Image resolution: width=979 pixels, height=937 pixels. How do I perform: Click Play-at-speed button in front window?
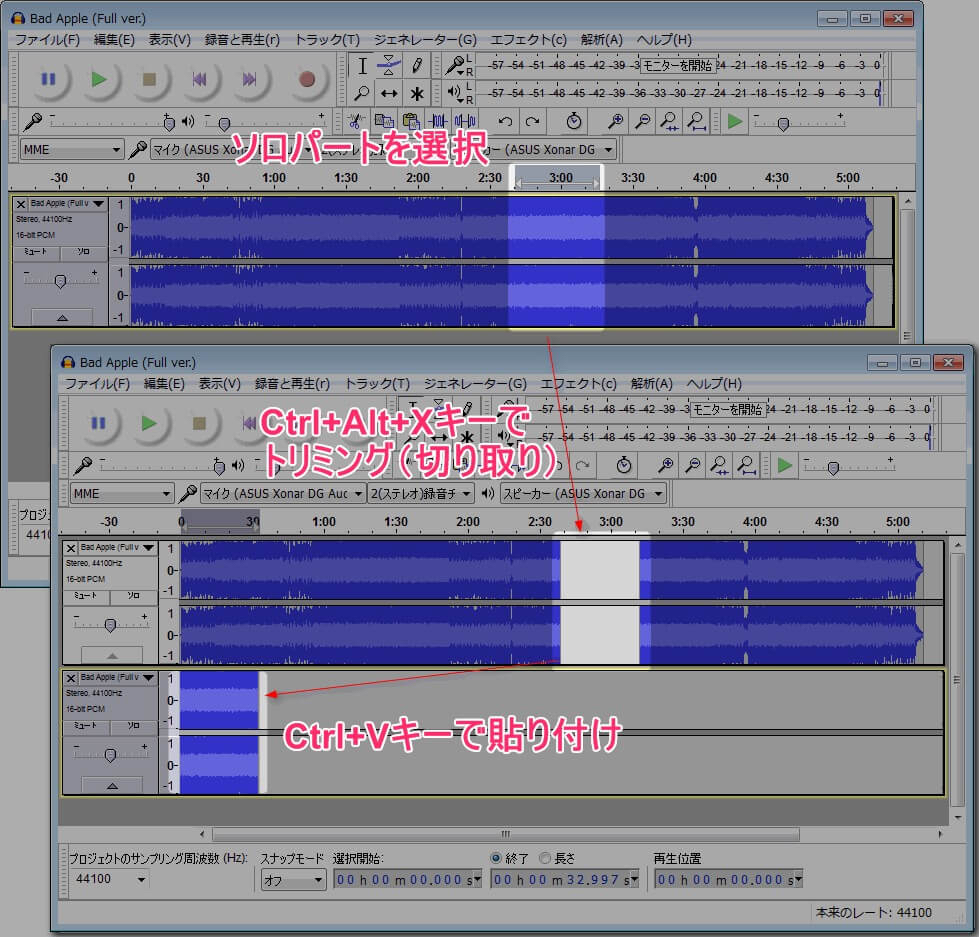click(785, 465)
